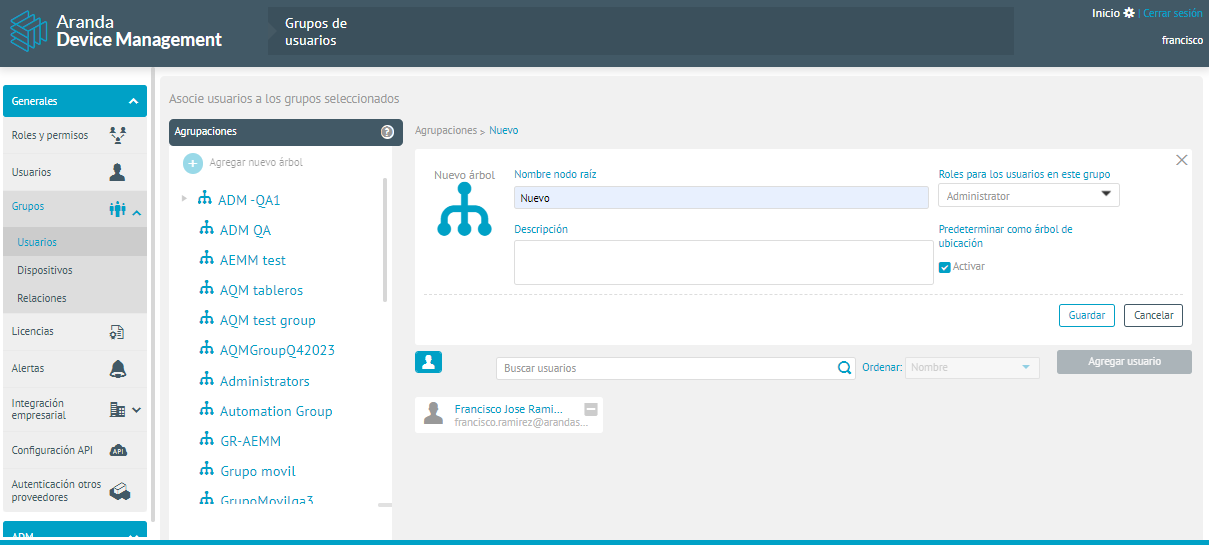Click the plus icon to add new tree

pos(194,163)
